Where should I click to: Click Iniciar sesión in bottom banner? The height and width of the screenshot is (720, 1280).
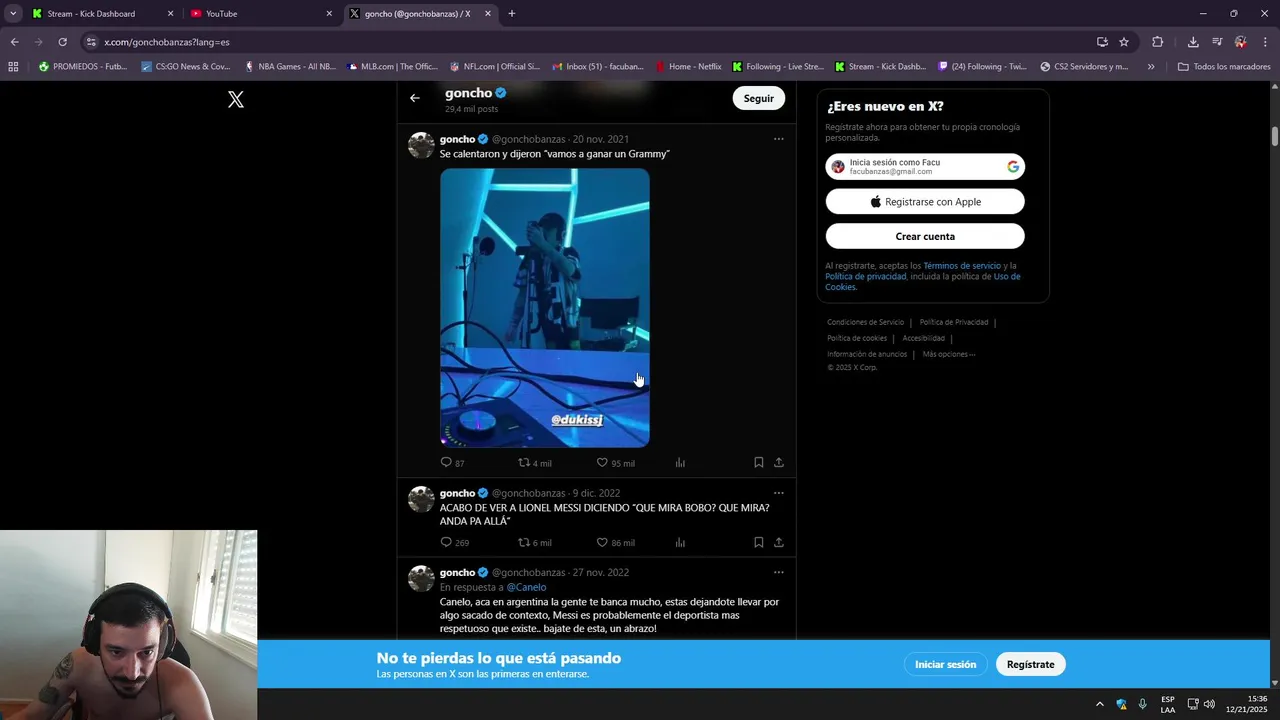945,664
